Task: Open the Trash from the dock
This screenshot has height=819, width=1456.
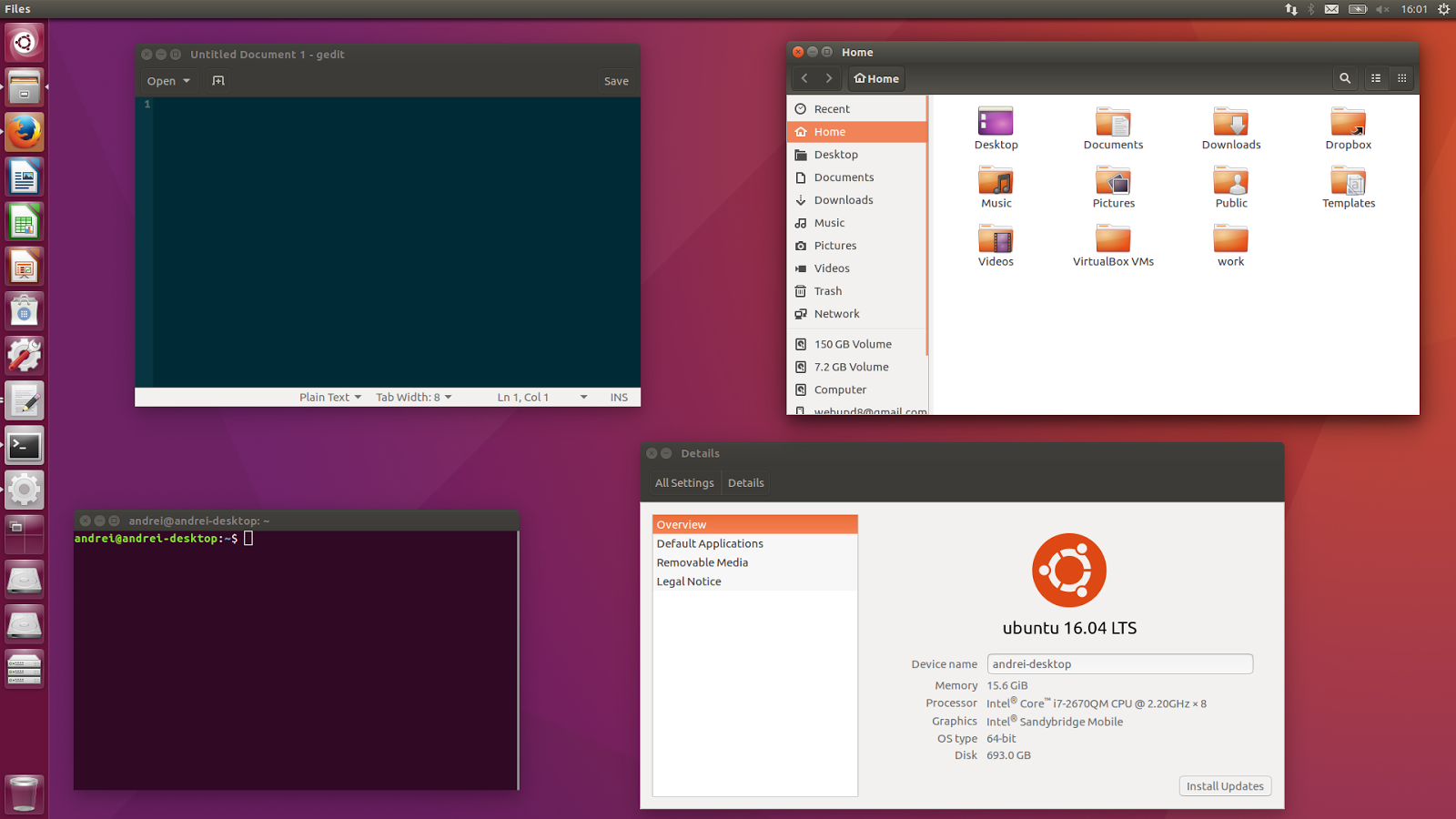Action: 24,793
